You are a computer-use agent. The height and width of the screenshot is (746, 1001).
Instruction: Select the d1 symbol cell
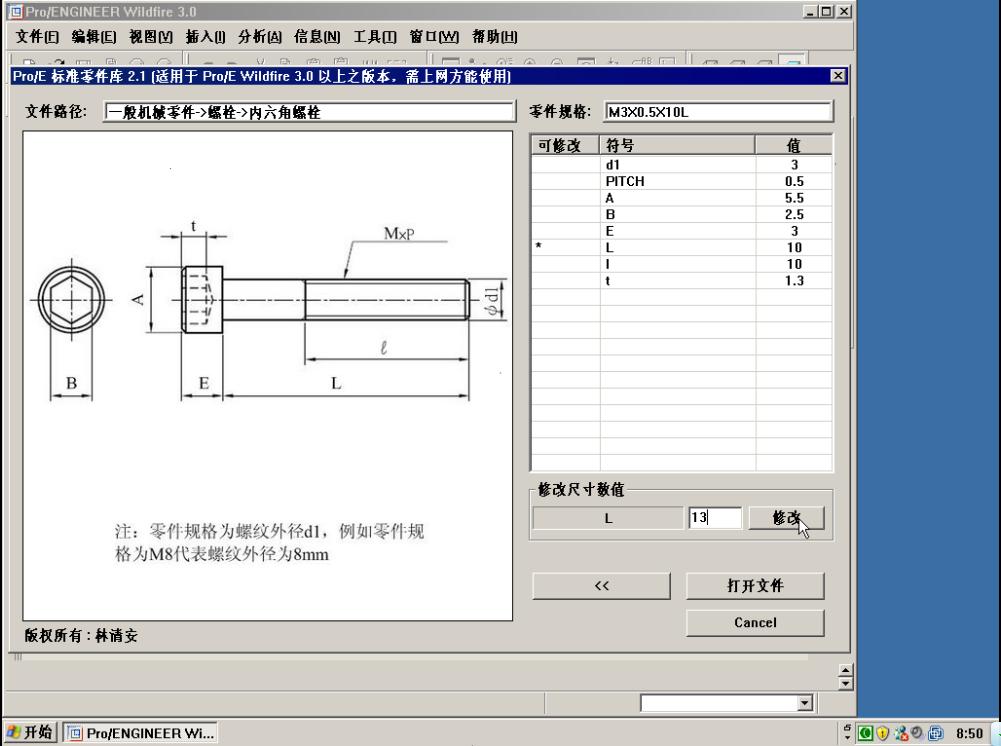coord(677,165)
